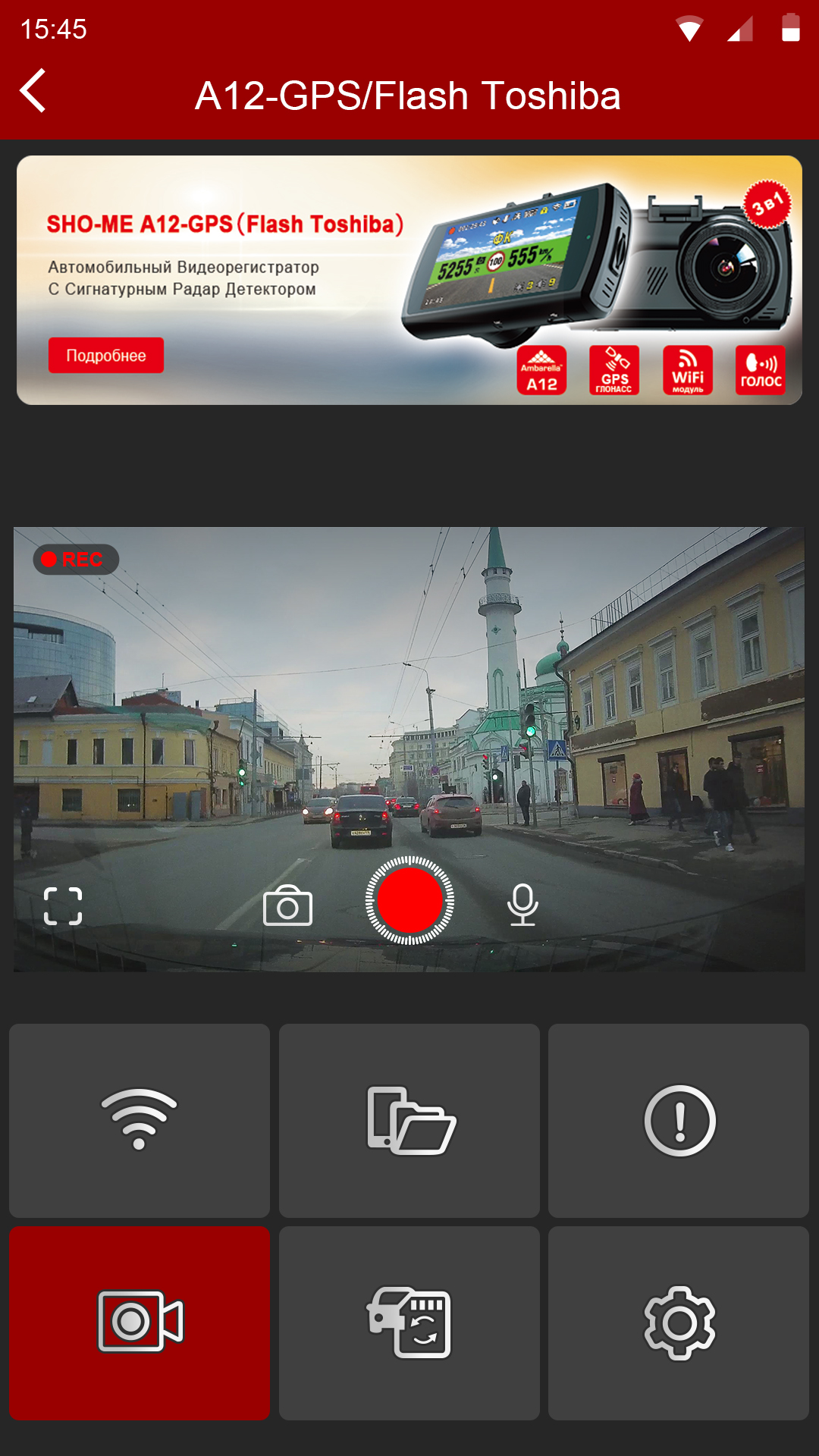Toggle recording with the red record button
This screenshot has height=1456, width=819.
tap(409, 900)
